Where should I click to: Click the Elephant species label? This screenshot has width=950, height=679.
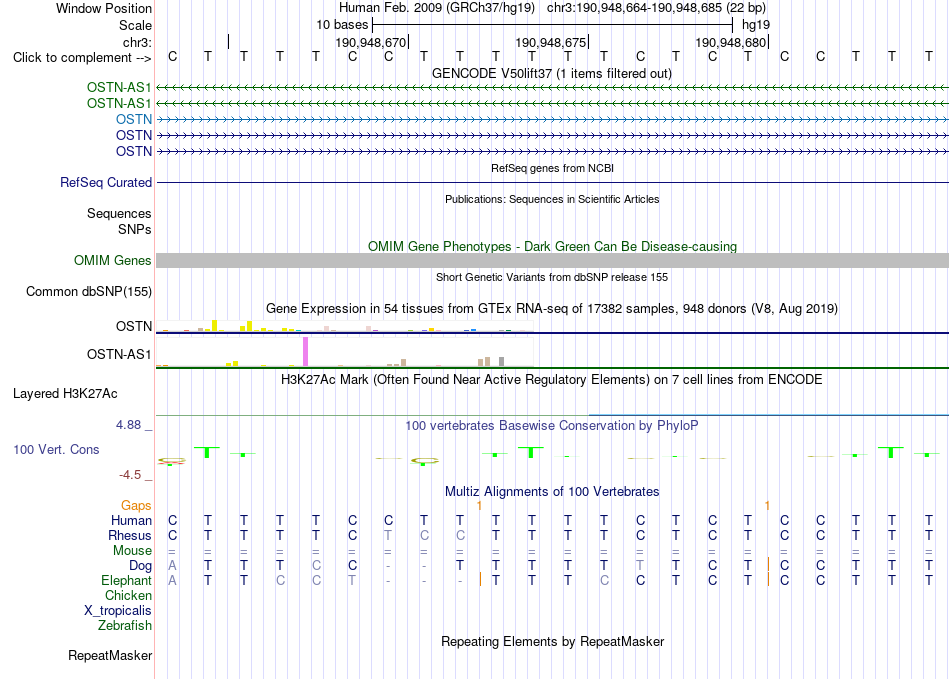pyautogui.click(x=127, y=580)
